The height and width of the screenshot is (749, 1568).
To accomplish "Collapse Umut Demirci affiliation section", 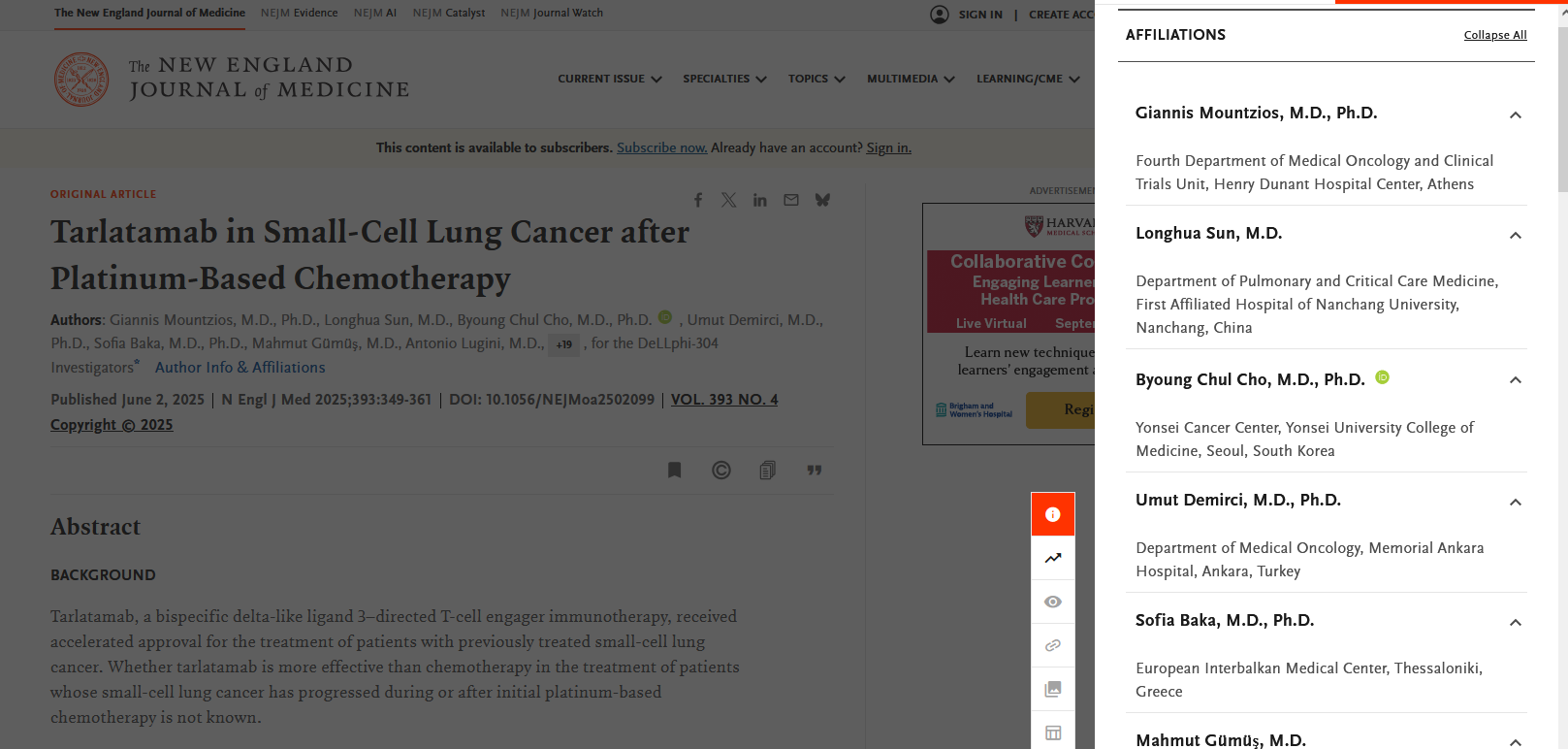I will tap(1515, 503).
